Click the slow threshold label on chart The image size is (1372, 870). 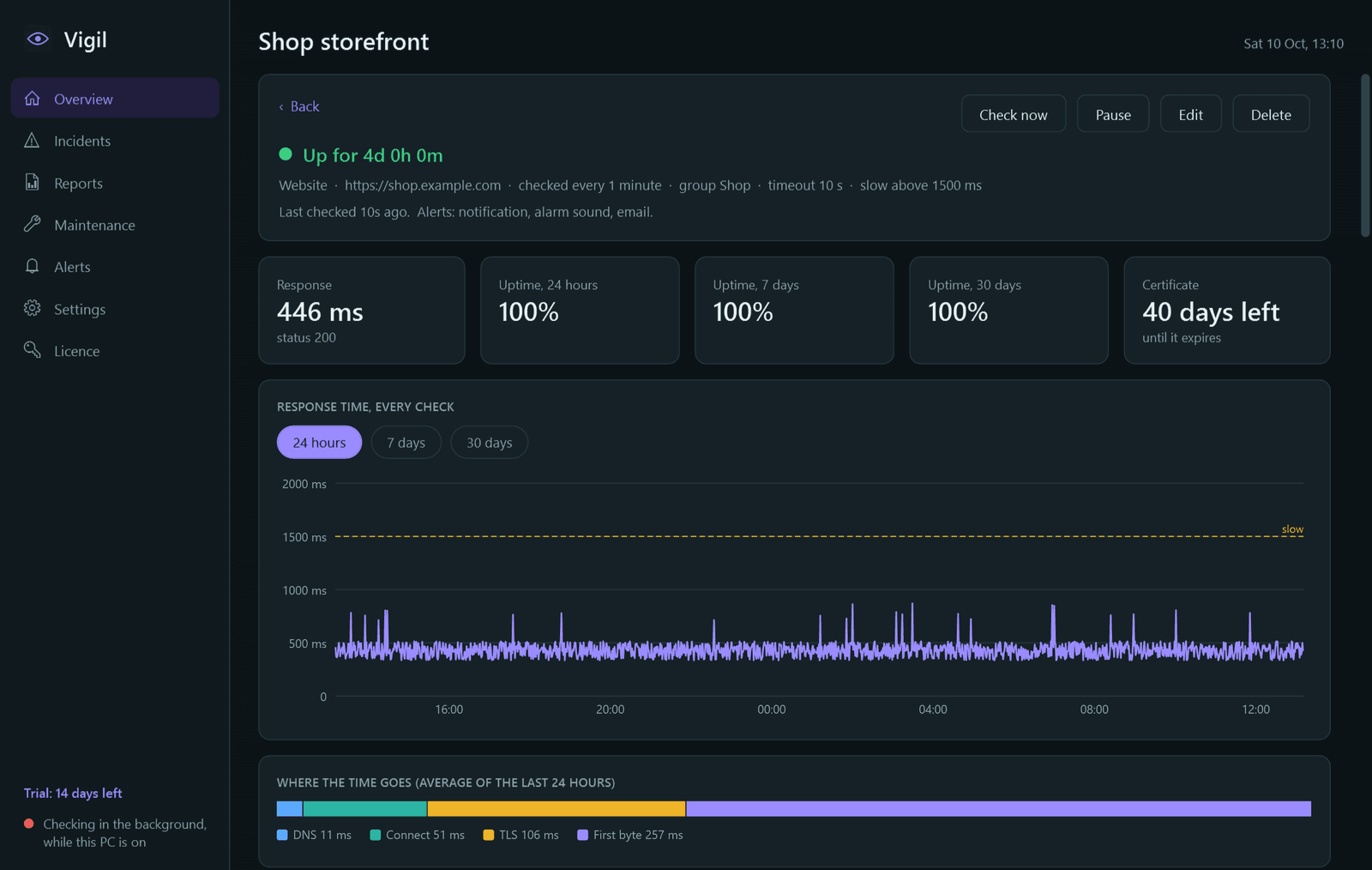(1292, 529)
